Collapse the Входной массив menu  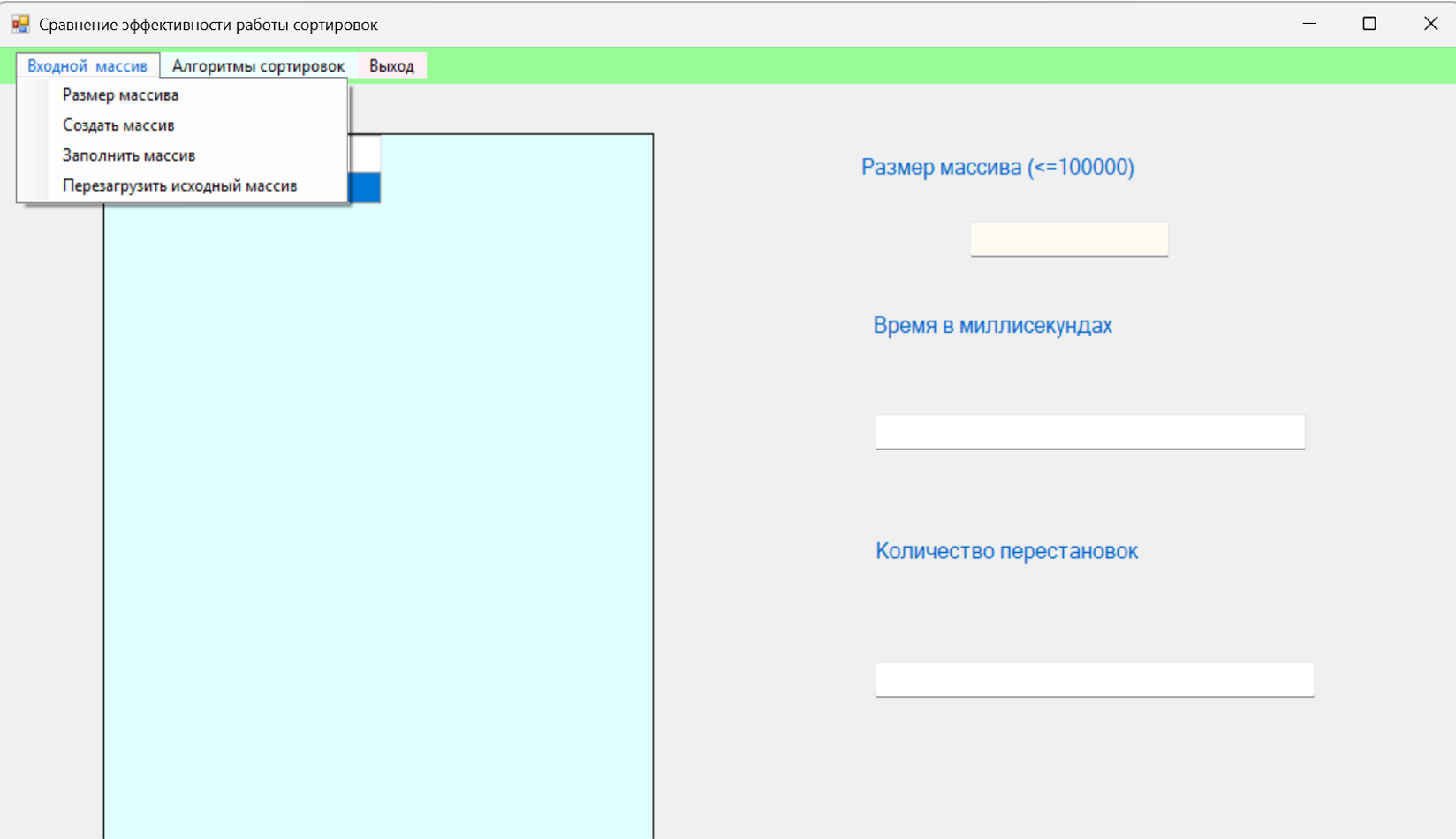[x=87, y=66]
